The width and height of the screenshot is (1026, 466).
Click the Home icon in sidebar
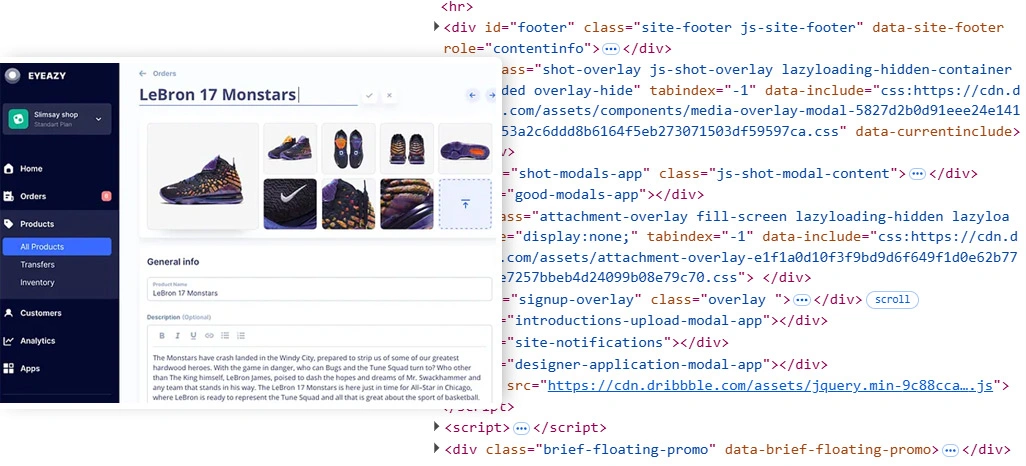(x=9, y=169)
